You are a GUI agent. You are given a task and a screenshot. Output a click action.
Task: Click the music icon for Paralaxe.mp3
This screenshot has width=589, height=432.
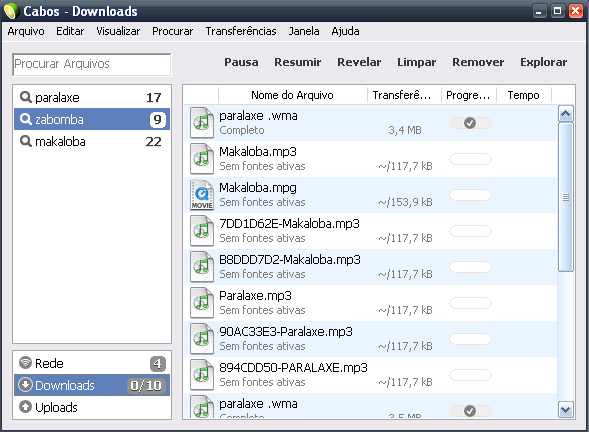202,303
